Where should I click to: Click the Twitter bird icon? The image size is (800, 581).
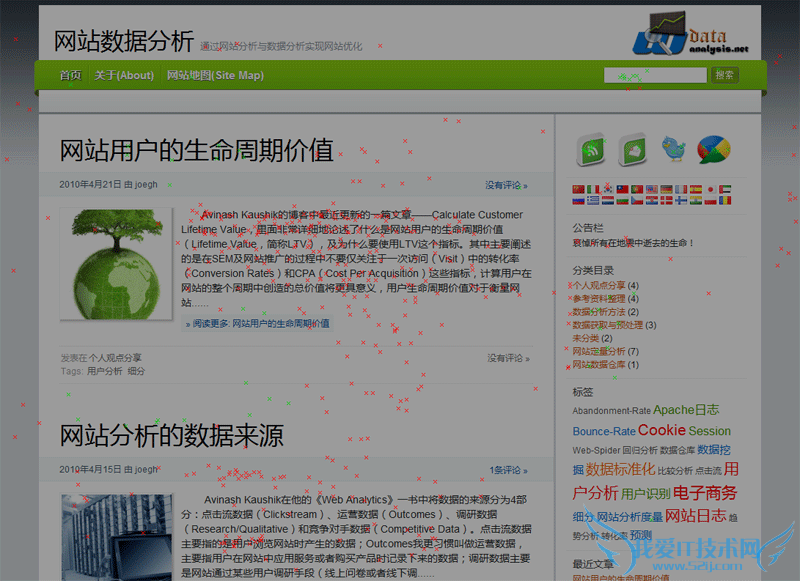pyautogui.click(x=673, y=148)
